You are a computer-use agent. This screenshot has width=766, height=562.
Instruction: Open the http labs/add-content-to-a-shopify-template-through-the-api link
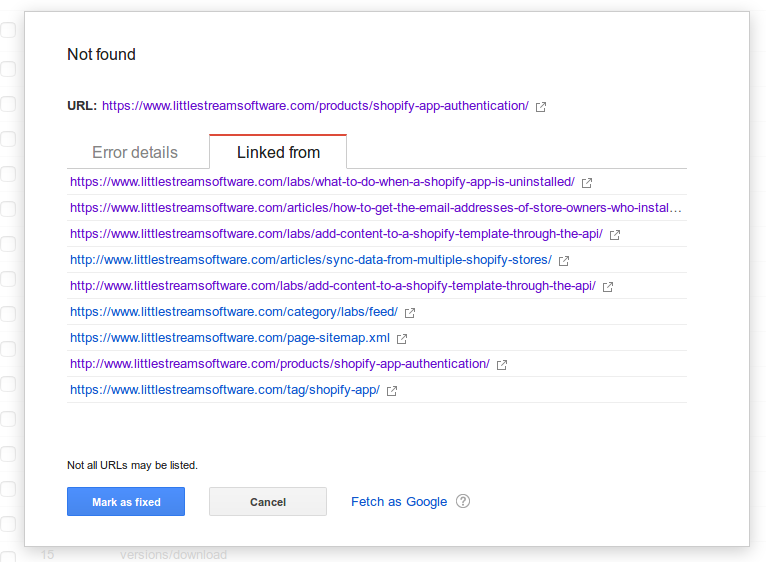[333, 285]
